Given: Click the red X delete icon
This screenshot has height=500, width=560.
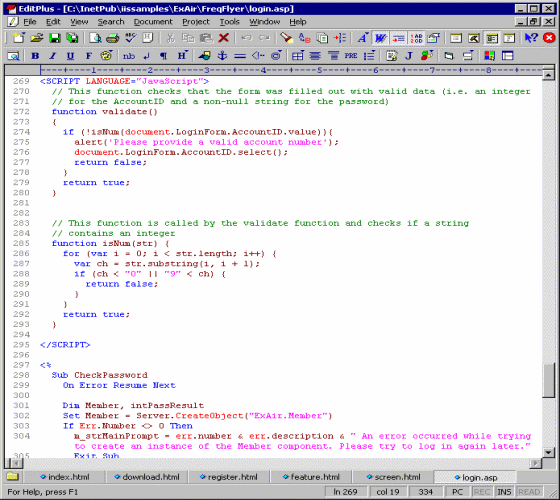Looking at the screenshot, I should tap(224, 38).
